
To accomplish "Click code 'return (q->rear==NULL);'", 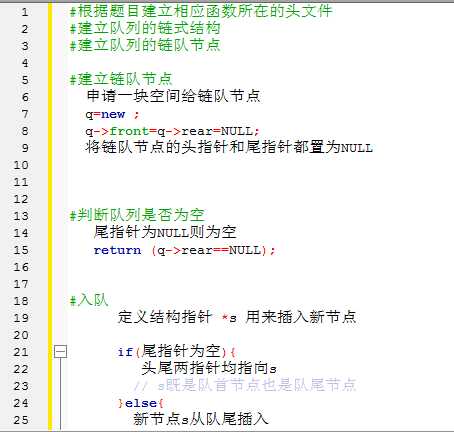I will click(185, 250).
